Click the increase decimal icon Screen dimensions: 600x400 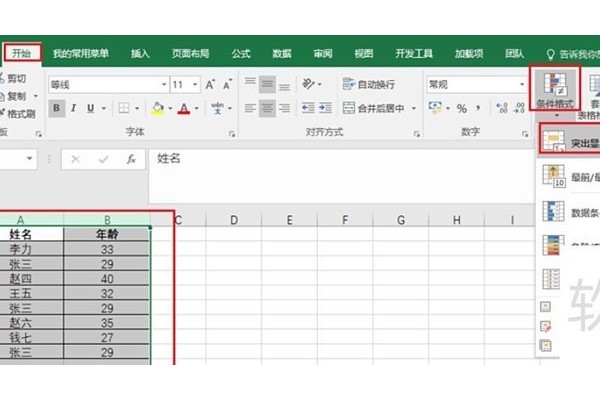502,108
